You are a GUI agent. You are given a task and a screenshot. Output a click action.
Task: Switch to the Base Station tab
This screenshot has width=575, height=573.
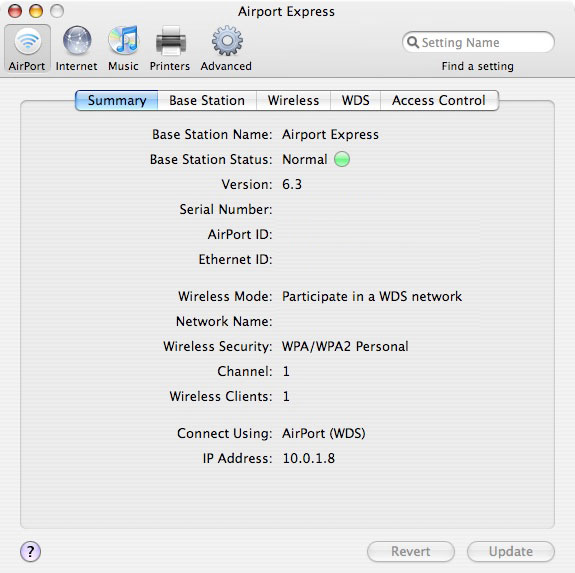207,100
